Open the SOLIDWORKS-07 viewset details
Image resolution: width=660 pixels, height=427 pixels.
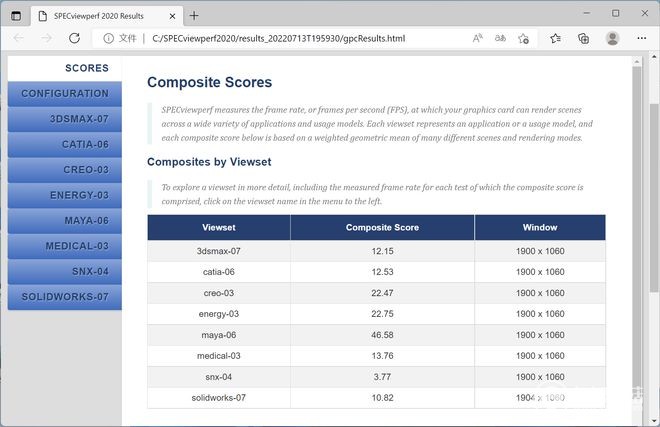65,297
